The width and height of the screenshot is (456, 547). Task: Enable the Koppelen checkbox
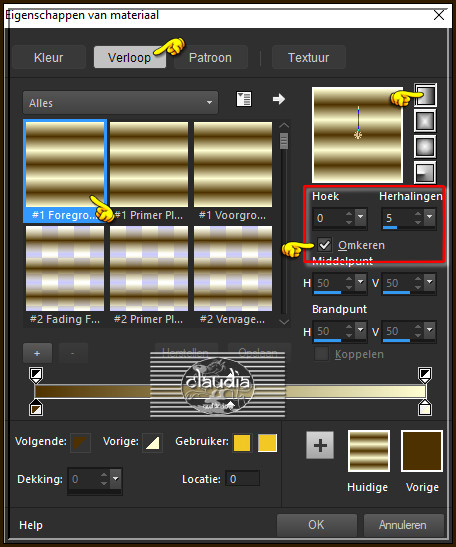point(321,354)
